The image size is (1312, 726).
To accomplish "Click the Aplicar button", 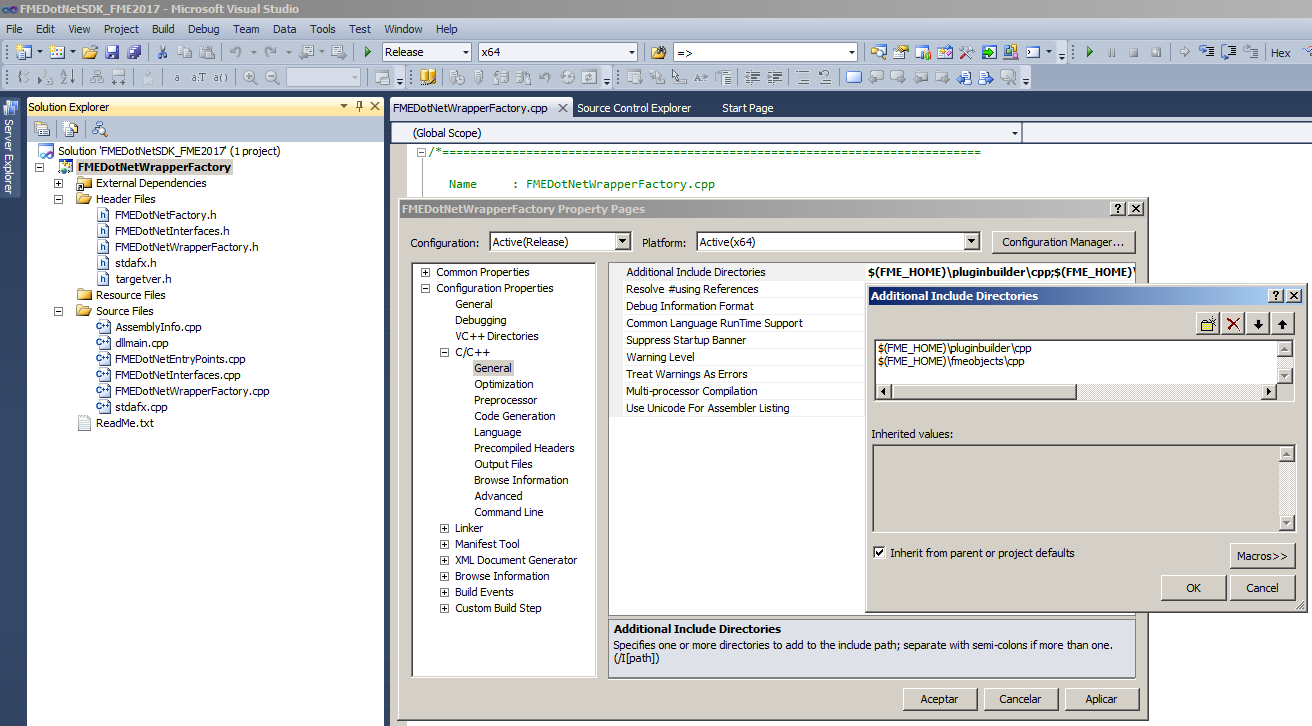I will click(x=1102, y=699).
